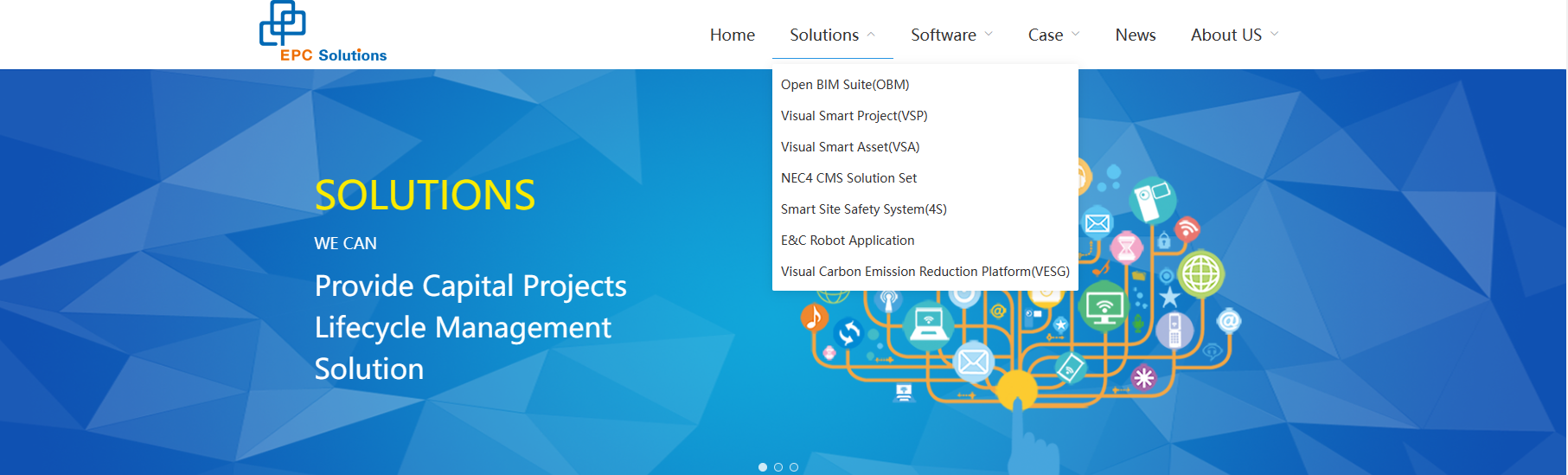Viewport: 1568px width, 475px height.
Task: Open E&C Robot Application
Action: [x=848, y=241]
